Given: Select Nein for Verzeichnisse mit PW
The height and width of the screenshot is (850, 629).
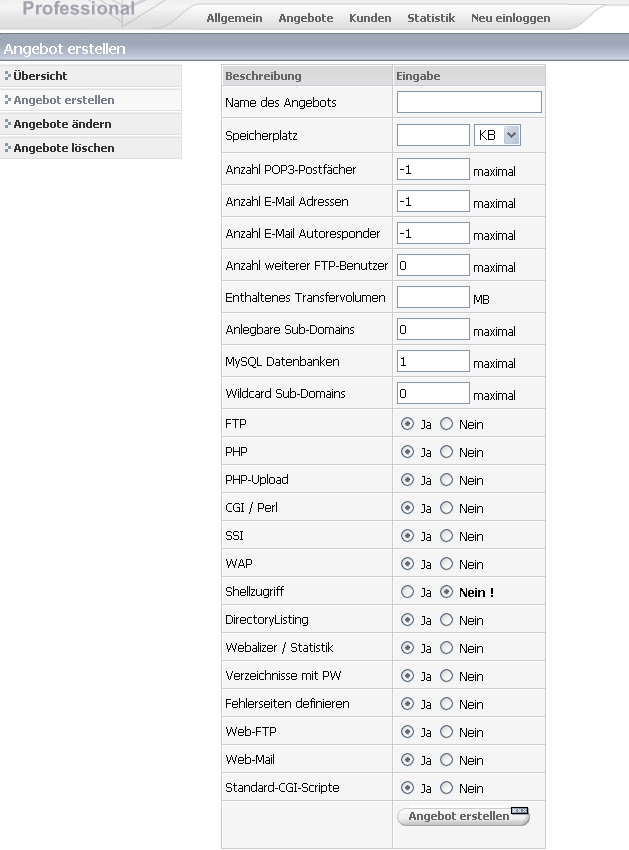Looking at the screenshot, I should tap(446, 676).
